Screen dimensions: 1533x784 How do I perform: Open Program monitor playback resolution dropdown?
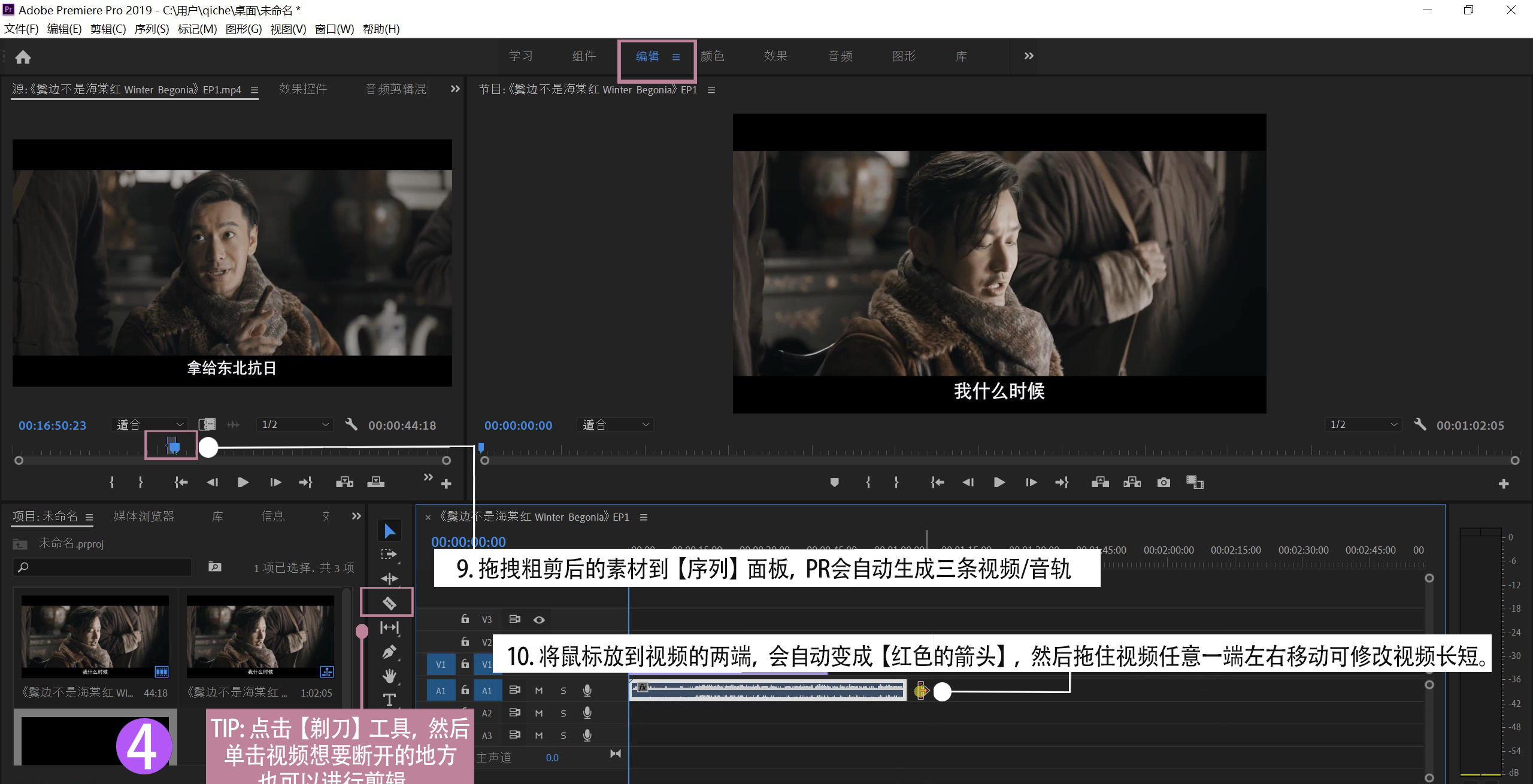(x=1364, y=424)
